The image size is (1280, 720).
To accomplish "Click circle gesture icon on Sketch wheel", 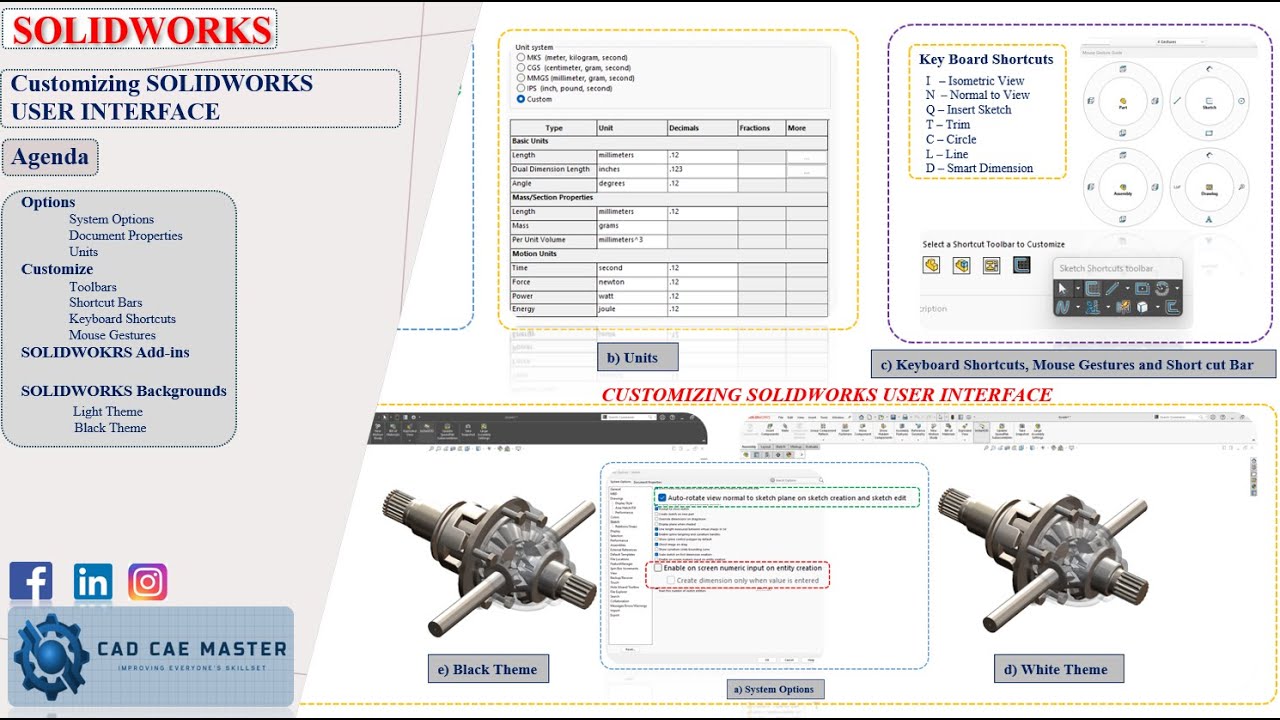I will coord(1241,101).
